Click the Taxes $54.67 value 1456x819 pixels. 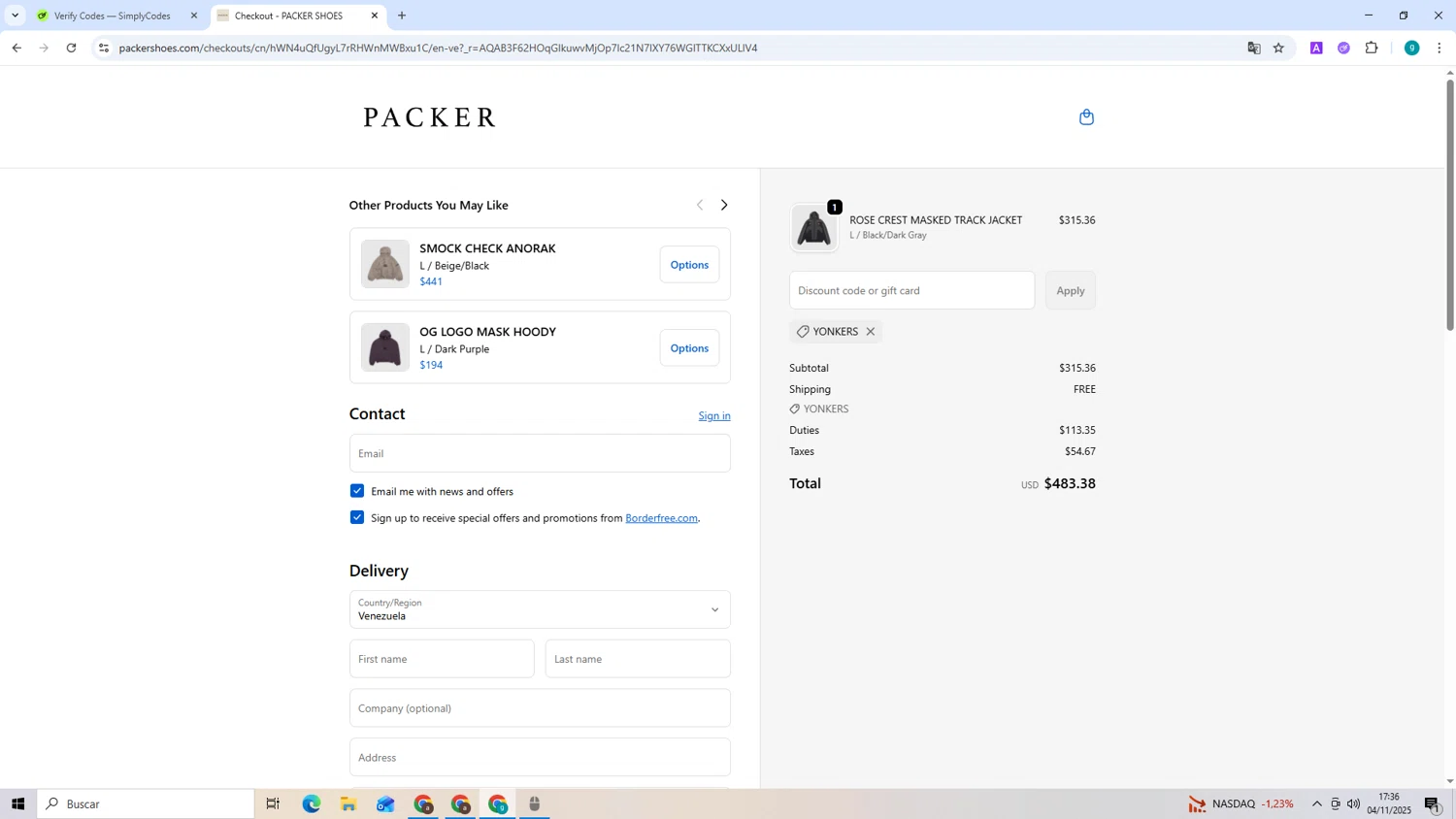pyautogui.click(x=1080, y=451)
